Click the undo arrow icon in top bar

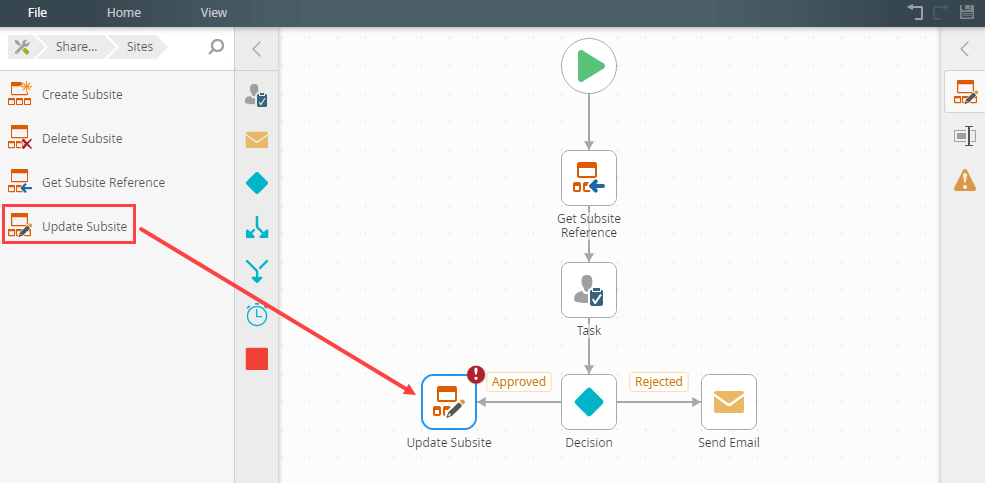(915, 12)
